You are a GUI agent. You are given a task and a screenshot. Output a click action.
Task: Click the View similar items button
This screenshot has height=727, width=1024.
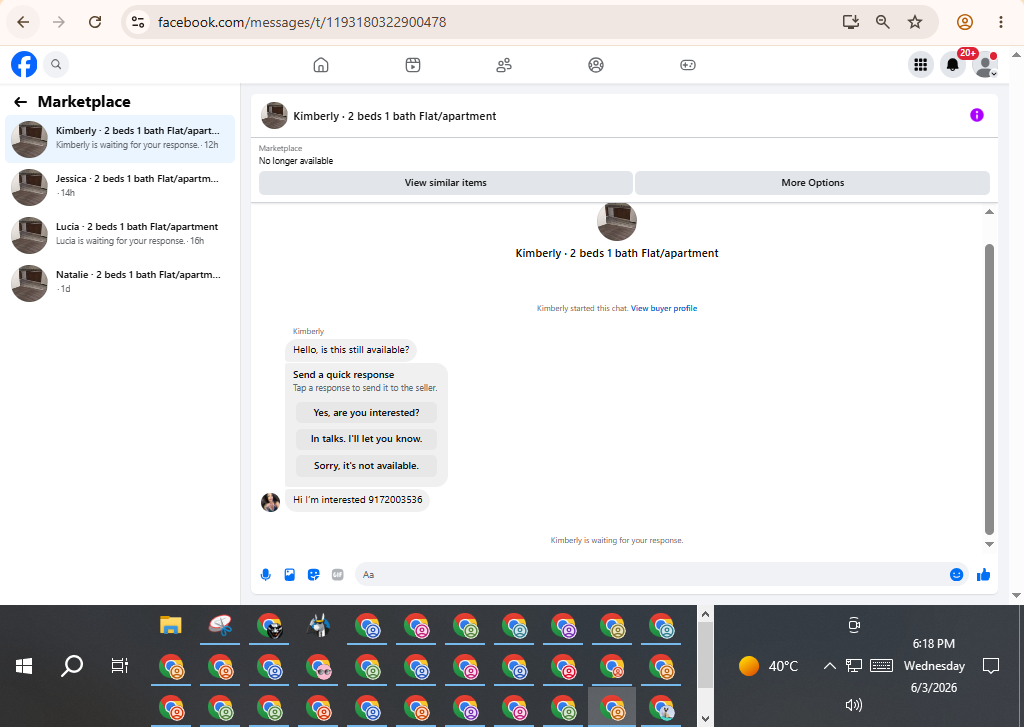coord(445,183)
